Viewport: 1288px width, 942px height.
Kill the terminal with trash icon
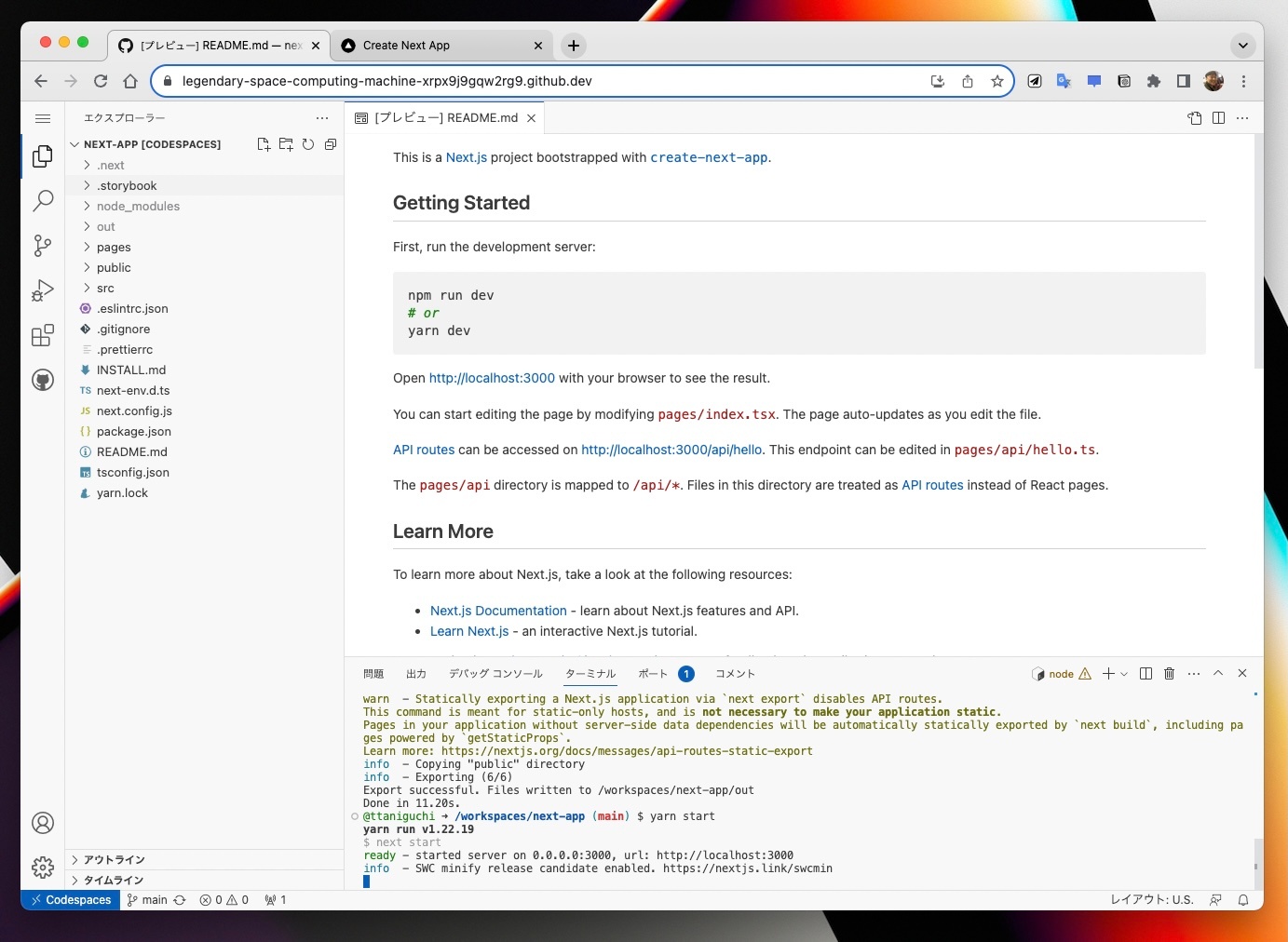pos(1170,674)
